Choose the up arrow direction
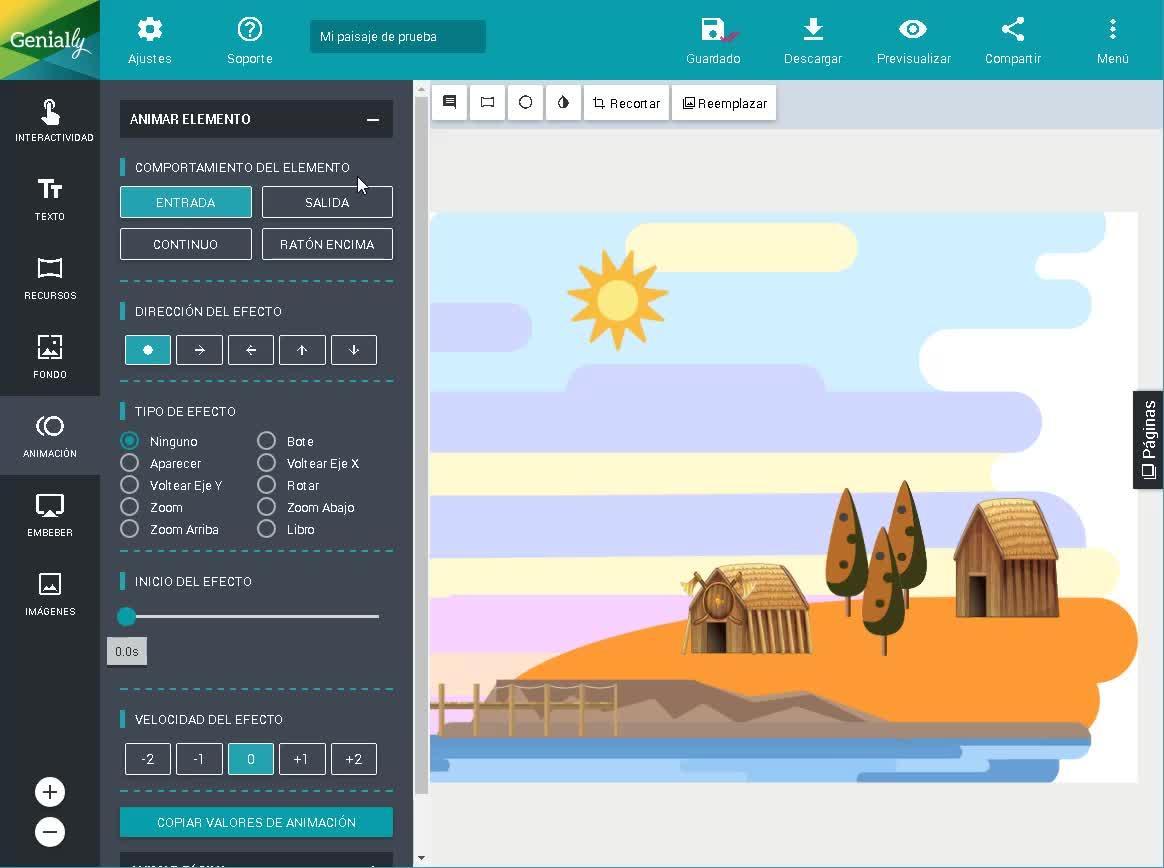Viewport: 1164px width, 868px height. tap(302, 350)
